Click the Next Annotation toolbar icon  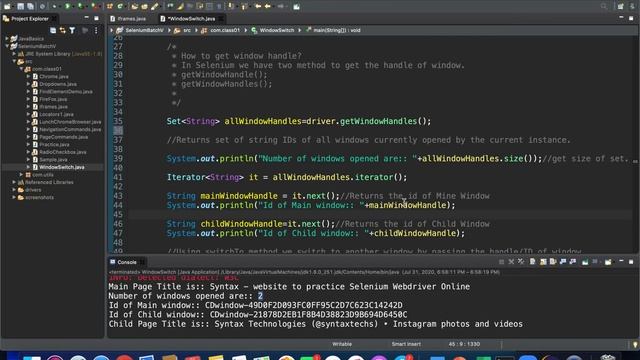231,7
